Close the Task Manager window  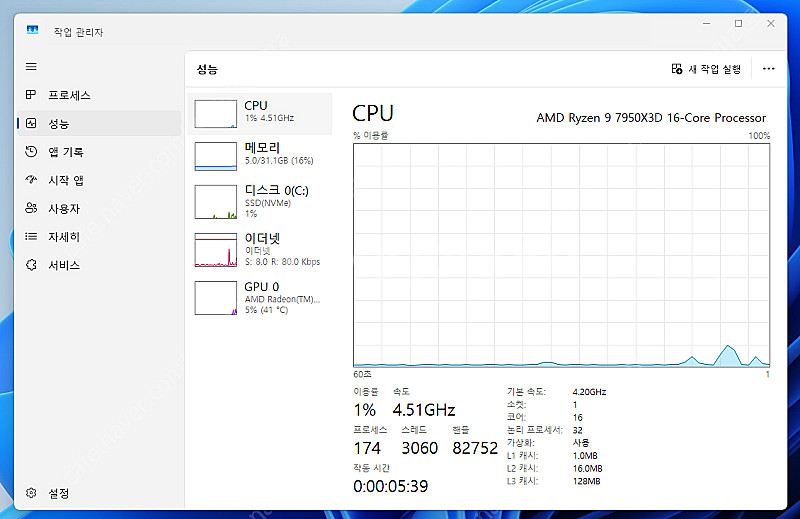[x=771, y=23]
